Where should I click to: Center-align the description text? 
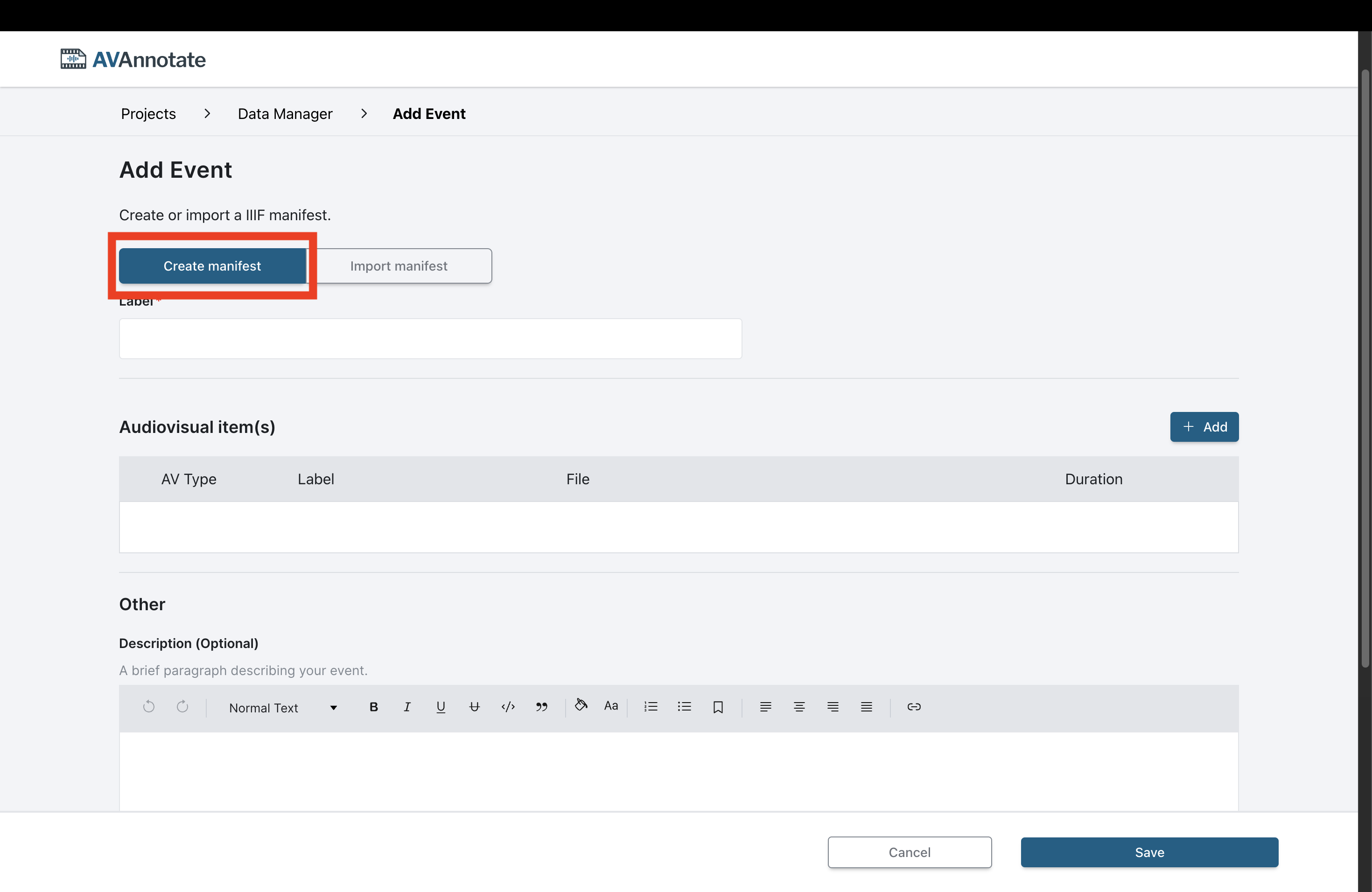799,707
